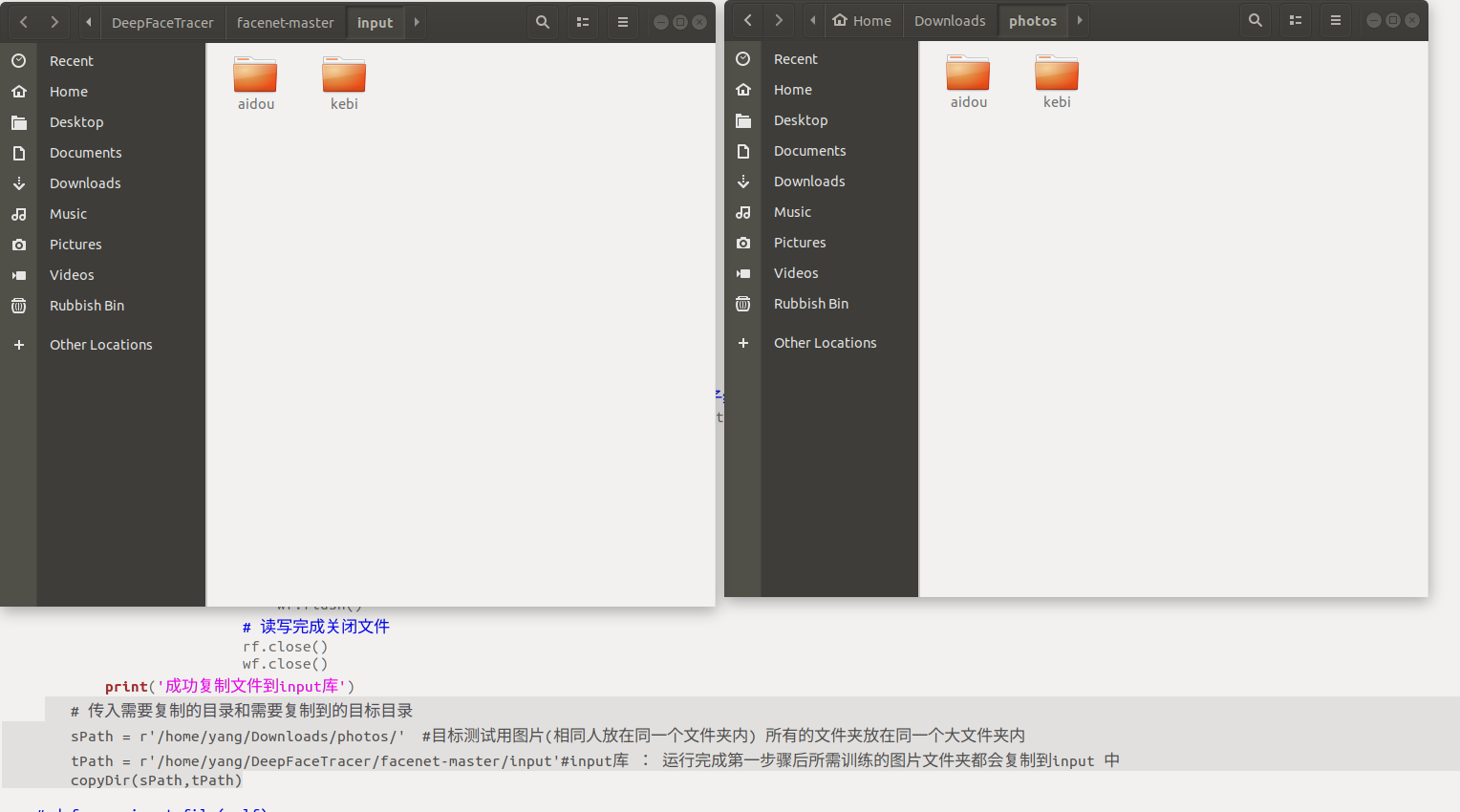Viewport: 1460px width, 812px height.
Task: Select kebi folder in input window
Action: [x=344, y=84]
